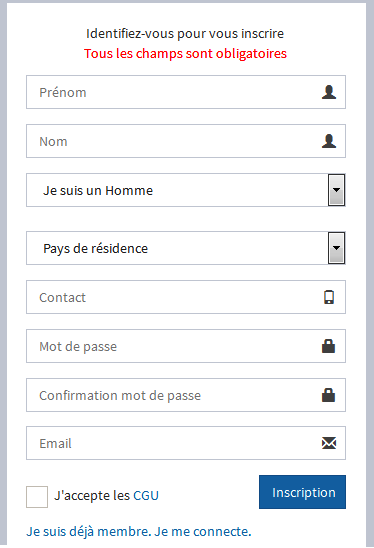Click the person icon in Prénom field
Image resolution: width=374 pixels, height=548 pixels.
(329, 92)
